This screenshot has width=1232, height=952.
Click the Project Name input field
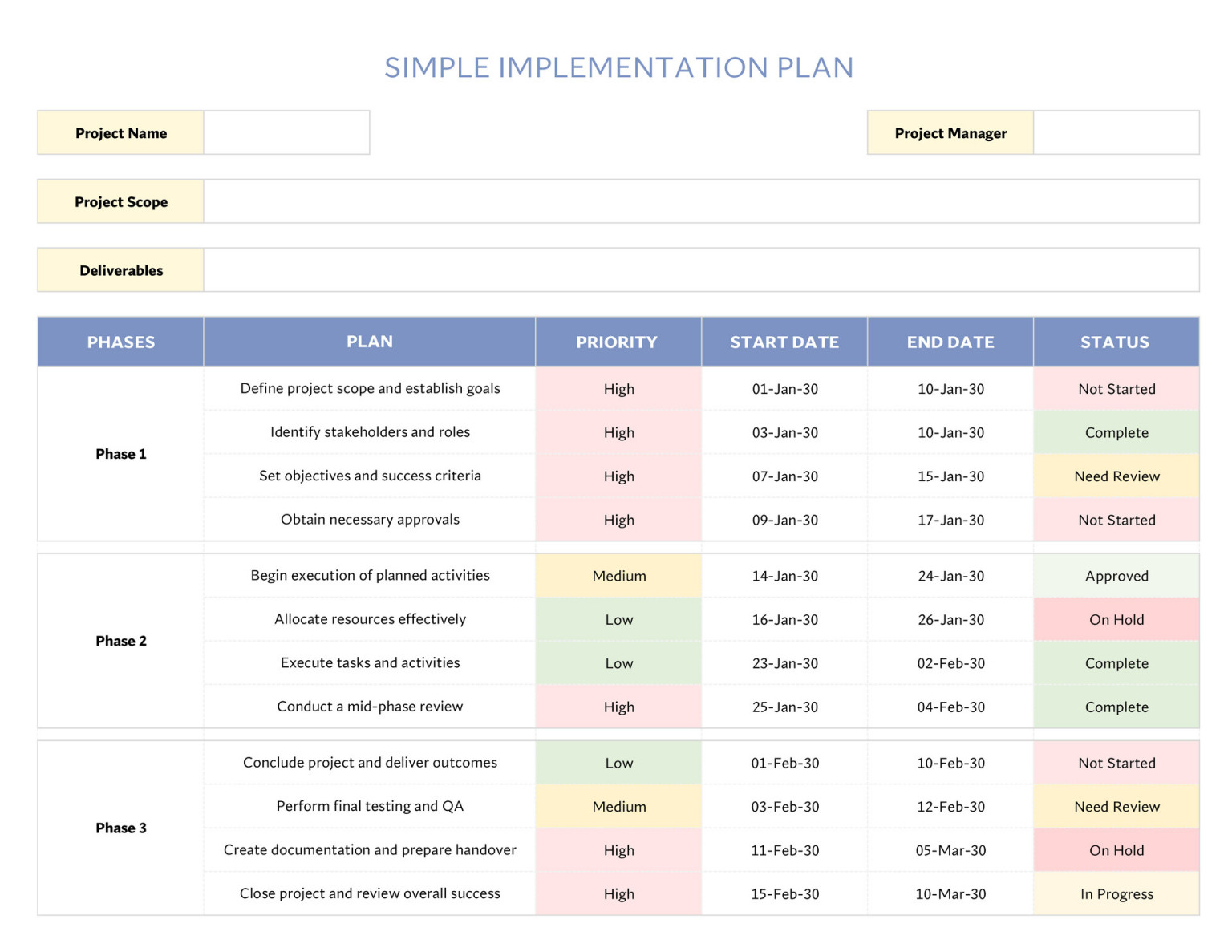[x=286, y=132]
